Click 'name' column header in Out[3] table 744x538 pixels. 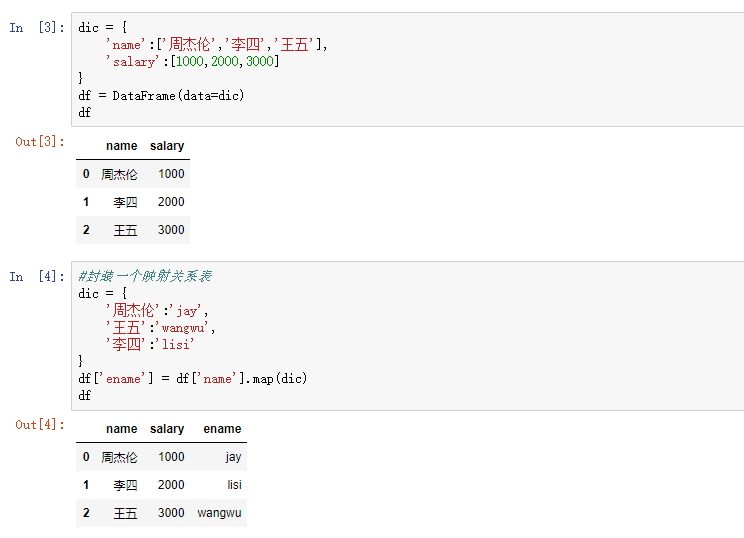121,146
